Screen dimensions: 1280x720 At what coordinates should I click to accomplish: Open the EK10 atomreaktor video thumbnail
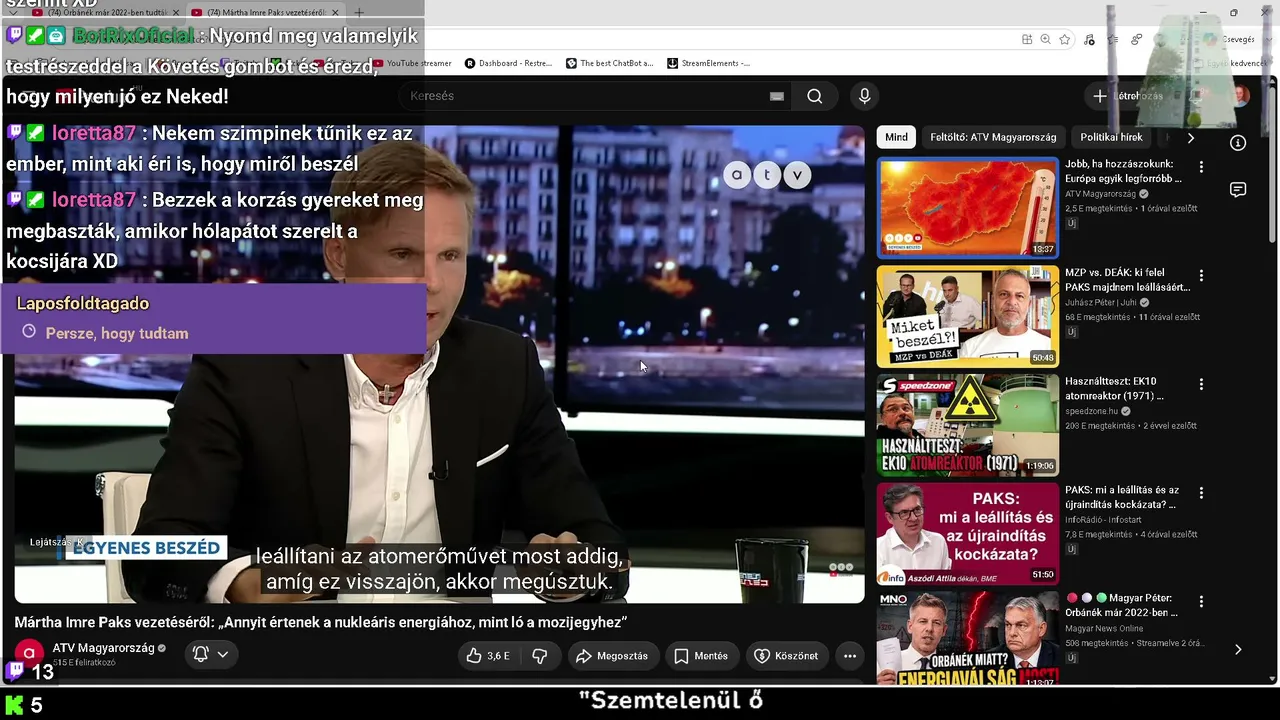(x=968, y=425)
